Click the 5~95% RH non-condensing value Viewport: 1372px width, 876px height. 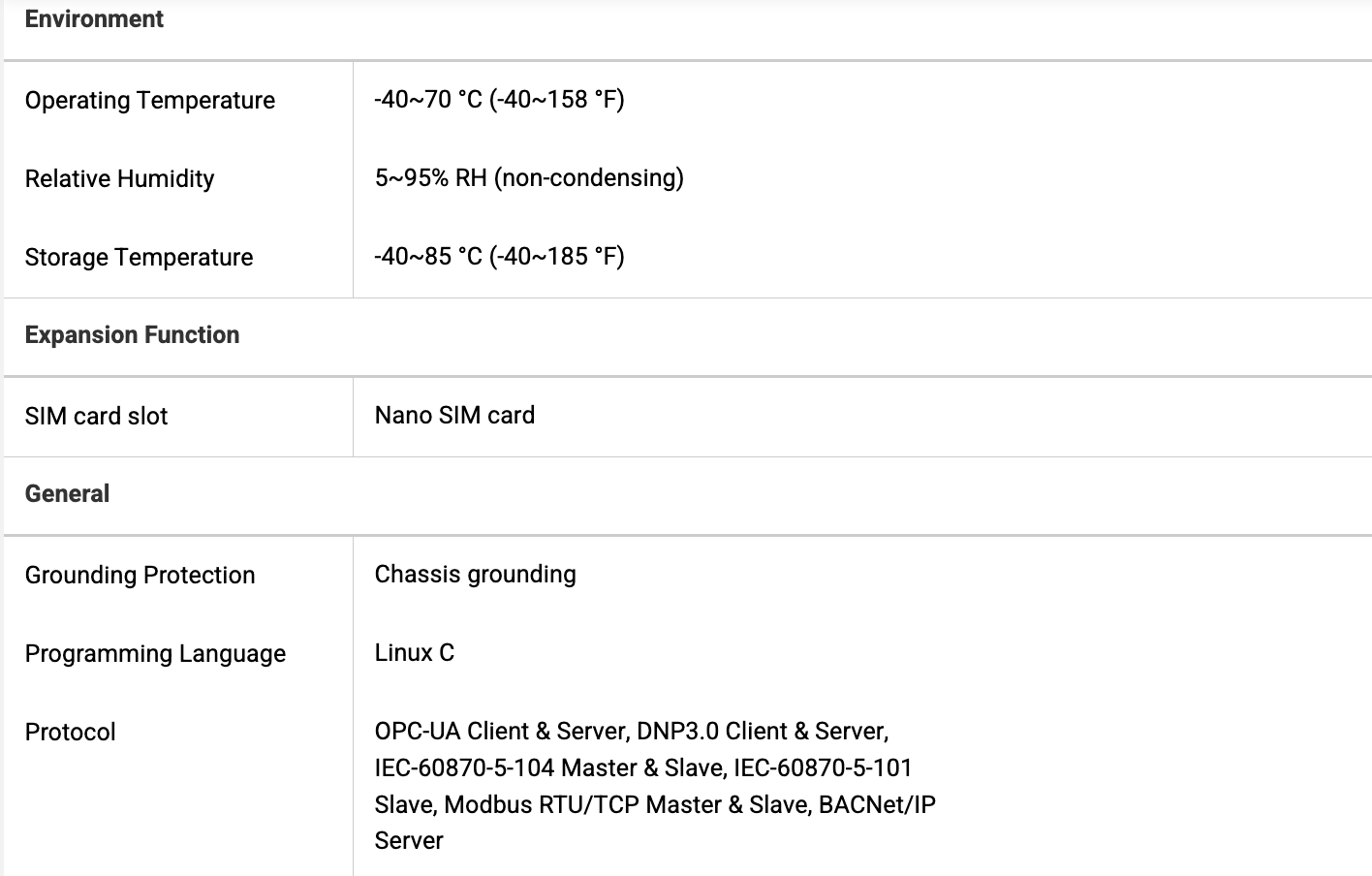[x=529, y=178]
